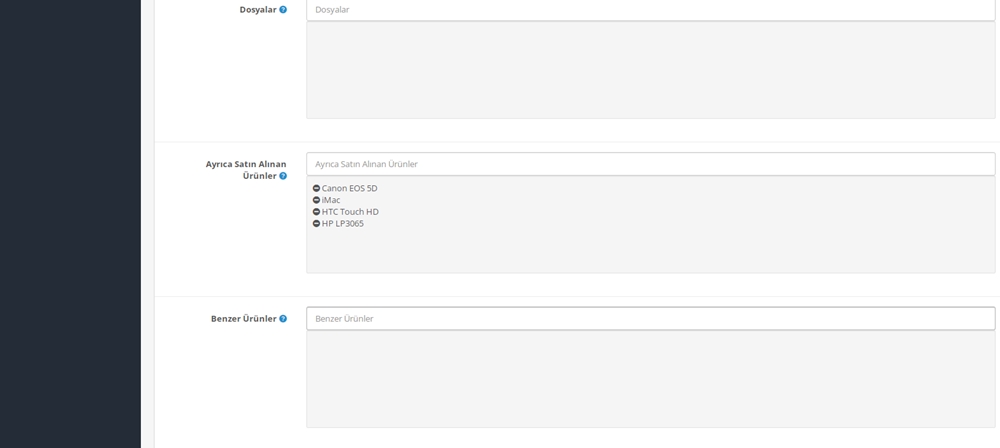Click blank area of purchased products list
This screenshot has height=448, width=1000.
click(651, 252)
